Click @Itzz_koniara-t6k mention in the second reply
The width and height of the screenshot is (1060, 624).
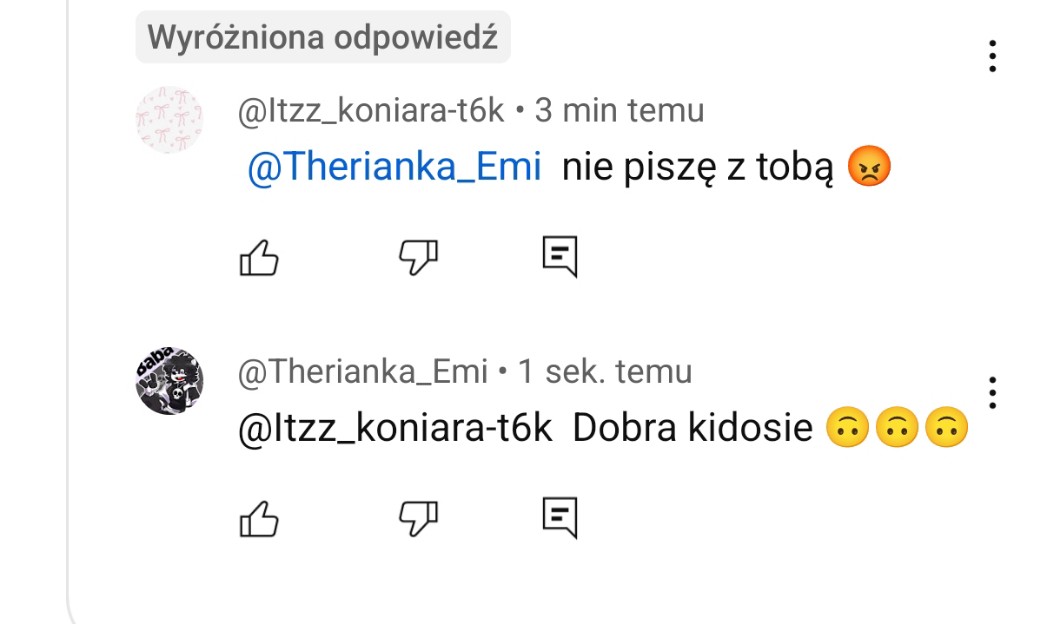pos(395,428)
